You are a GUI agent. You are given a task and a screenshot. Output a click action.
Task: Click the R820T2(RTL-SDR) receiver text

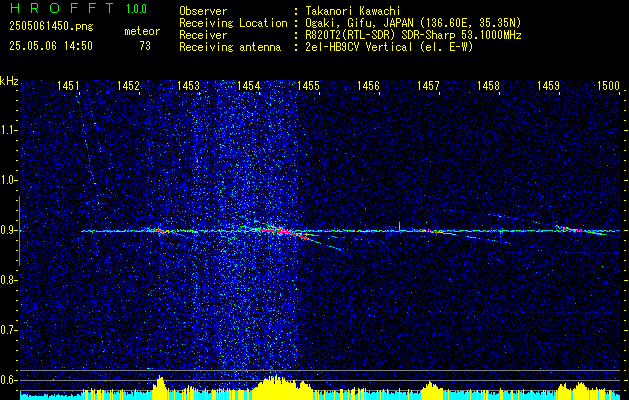pos(413,35)
